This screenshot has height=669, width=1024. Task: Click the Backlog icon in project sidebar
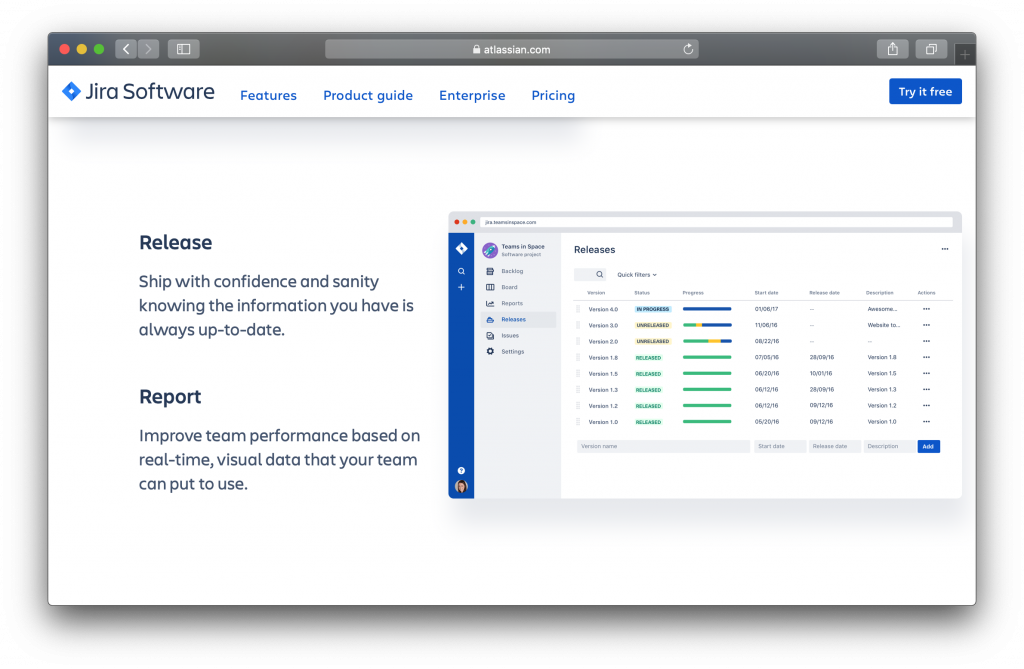point(490,271)
